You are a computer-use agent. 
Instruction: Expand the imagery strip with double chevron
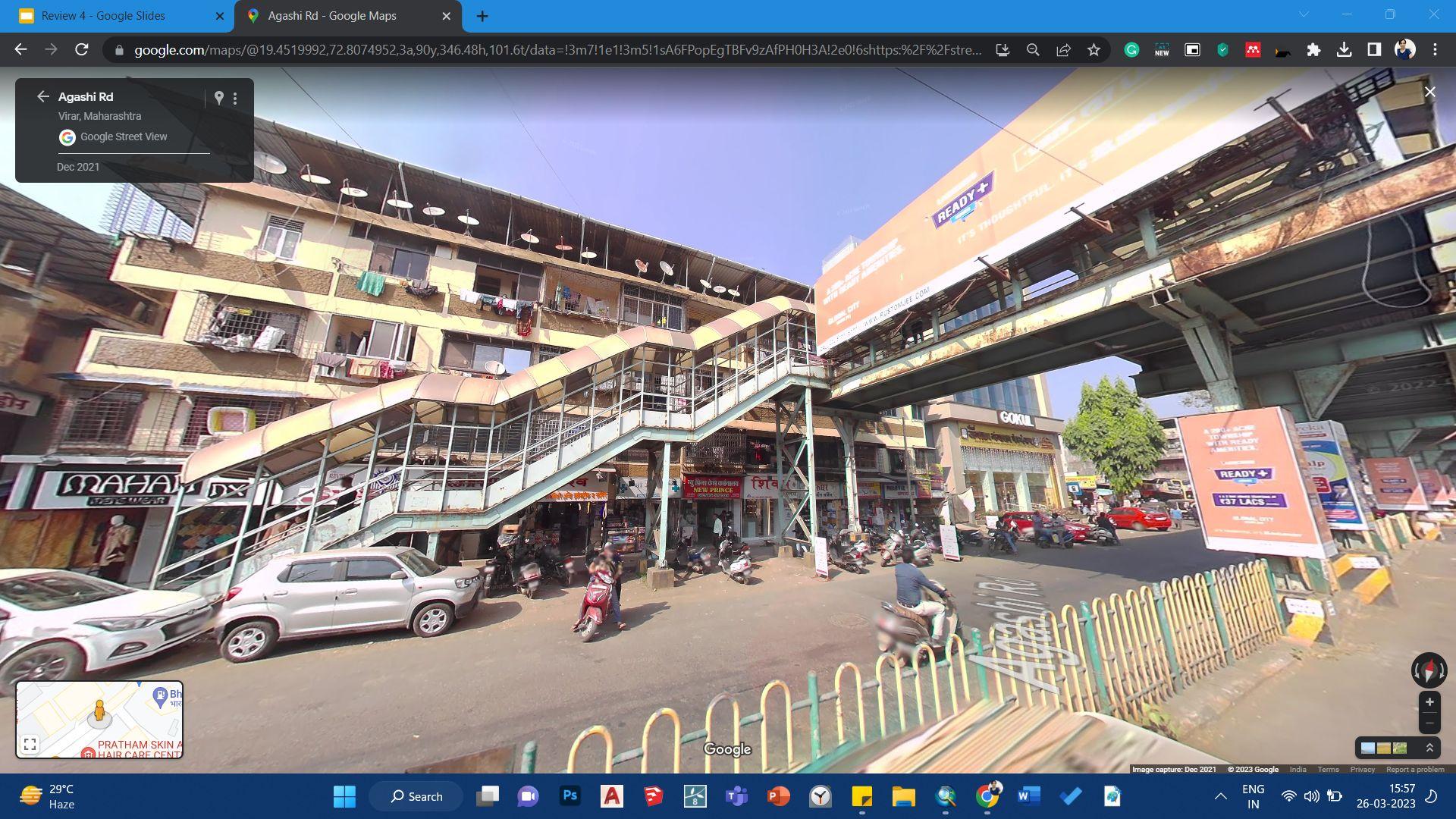click(x=1429, y=748)
